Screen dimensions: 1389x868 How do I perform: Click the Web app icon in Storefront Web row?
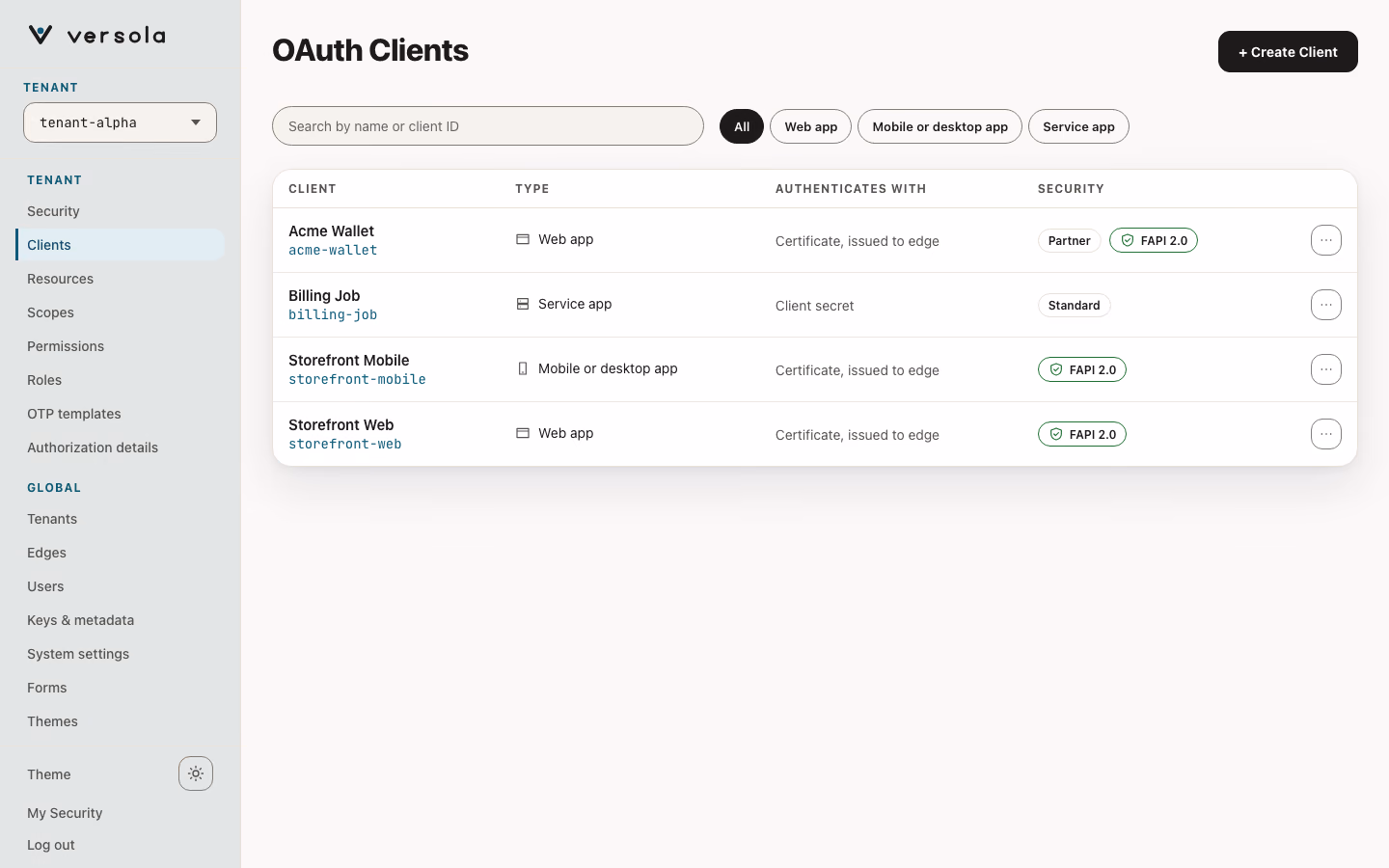[x=523, y=433]
